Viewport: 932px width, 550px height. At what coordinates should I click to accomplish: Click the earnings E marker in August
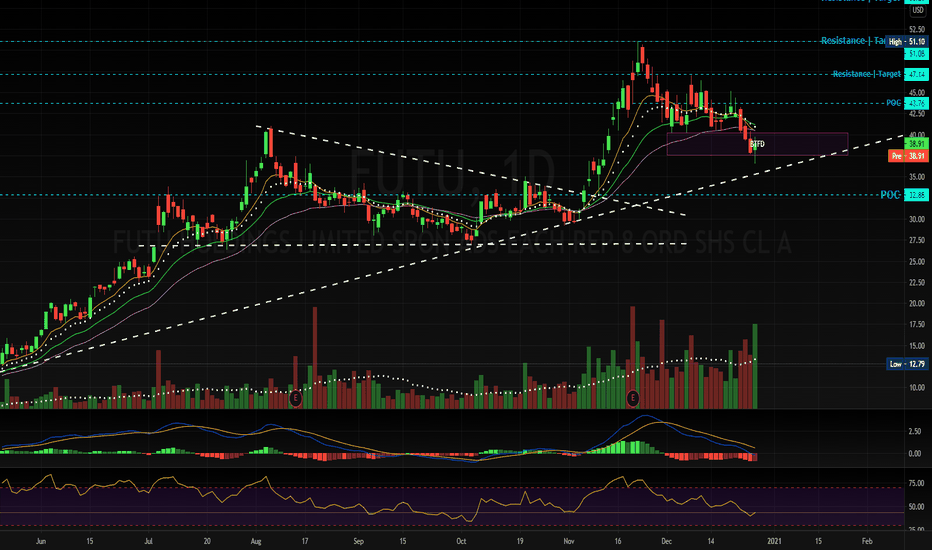295,398
